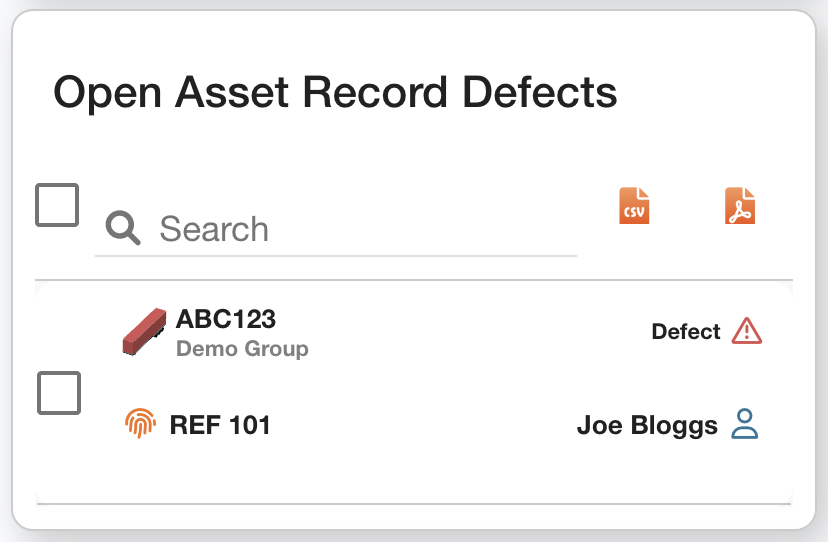
Task: Click empty gap between CSV and PDF icons
Action: 687,206
